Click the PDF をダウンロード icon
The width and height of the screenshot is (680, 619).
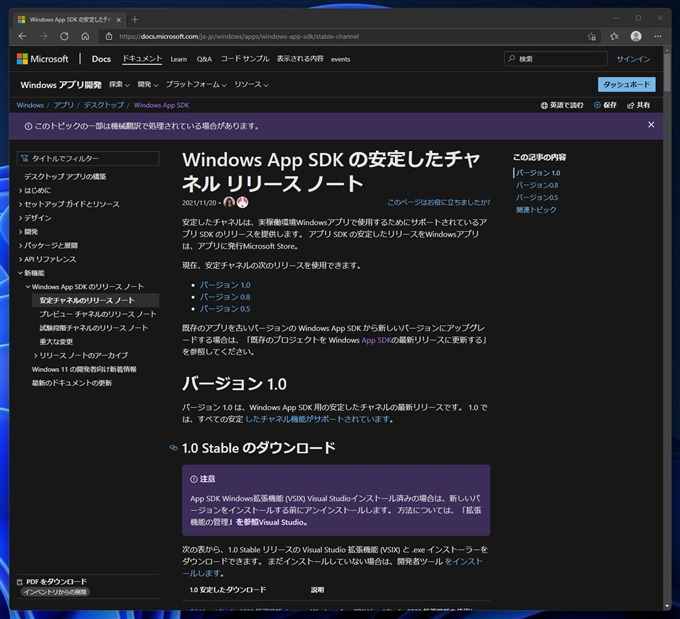[x=20, y=582]
